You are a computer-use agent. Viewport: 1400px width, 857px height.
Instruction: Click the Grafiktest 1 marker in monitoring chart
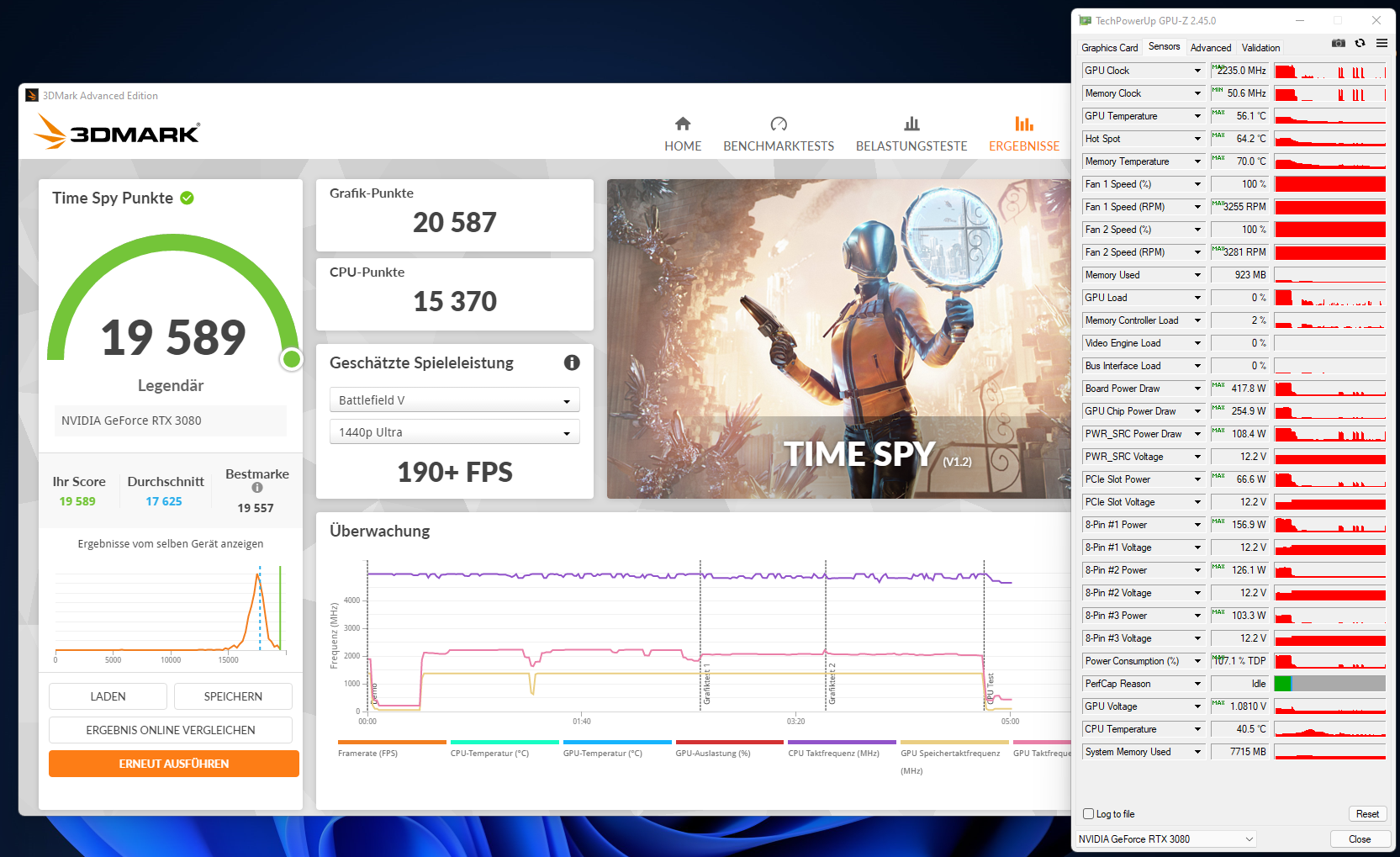pos(706,684)
